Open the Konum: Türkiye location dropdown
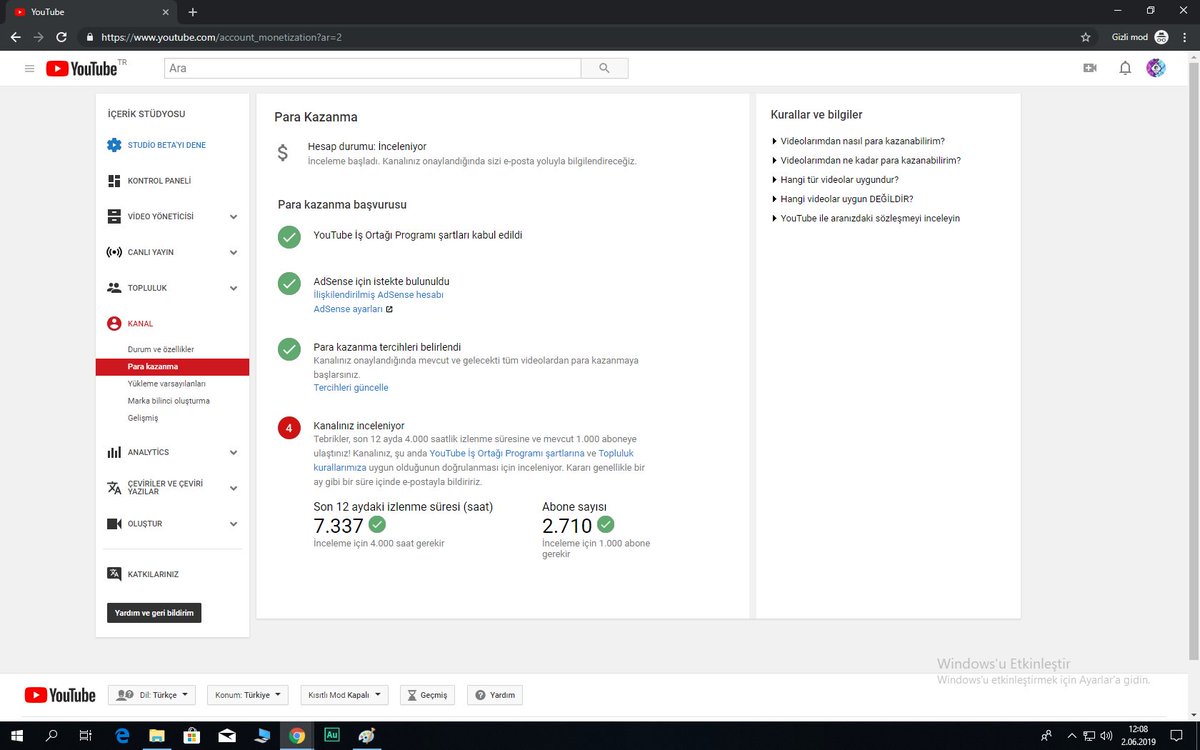The height and width of the screenshot is (750, 1200). 248,695
